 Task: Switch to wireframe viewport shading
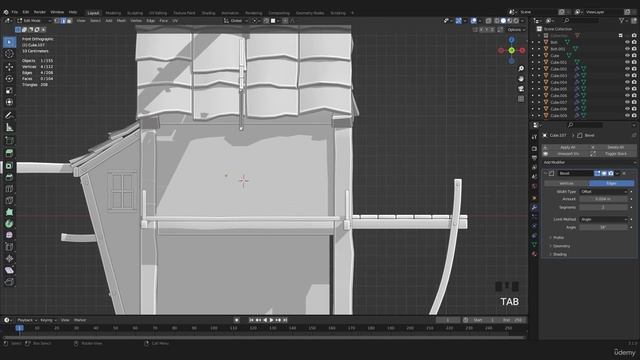[x=497, y=20]
